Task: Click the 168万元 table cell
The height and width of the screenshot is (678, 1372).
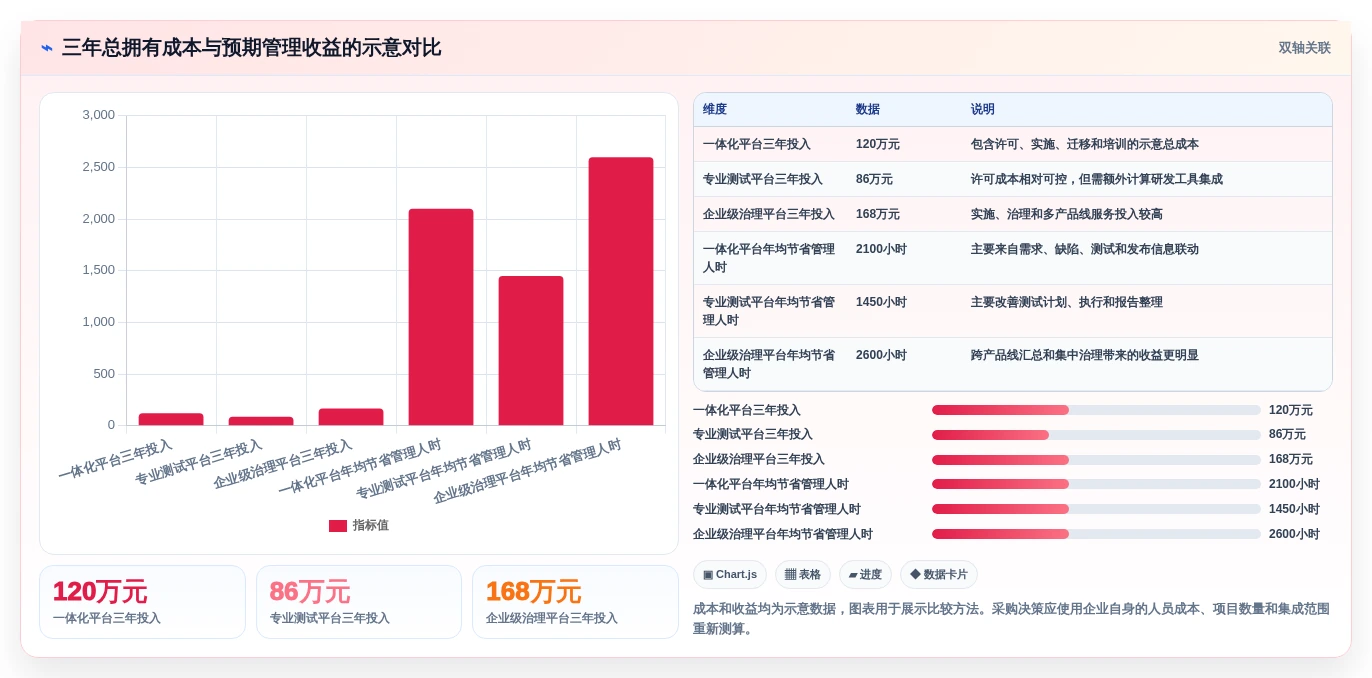Action: click(878, 214)
